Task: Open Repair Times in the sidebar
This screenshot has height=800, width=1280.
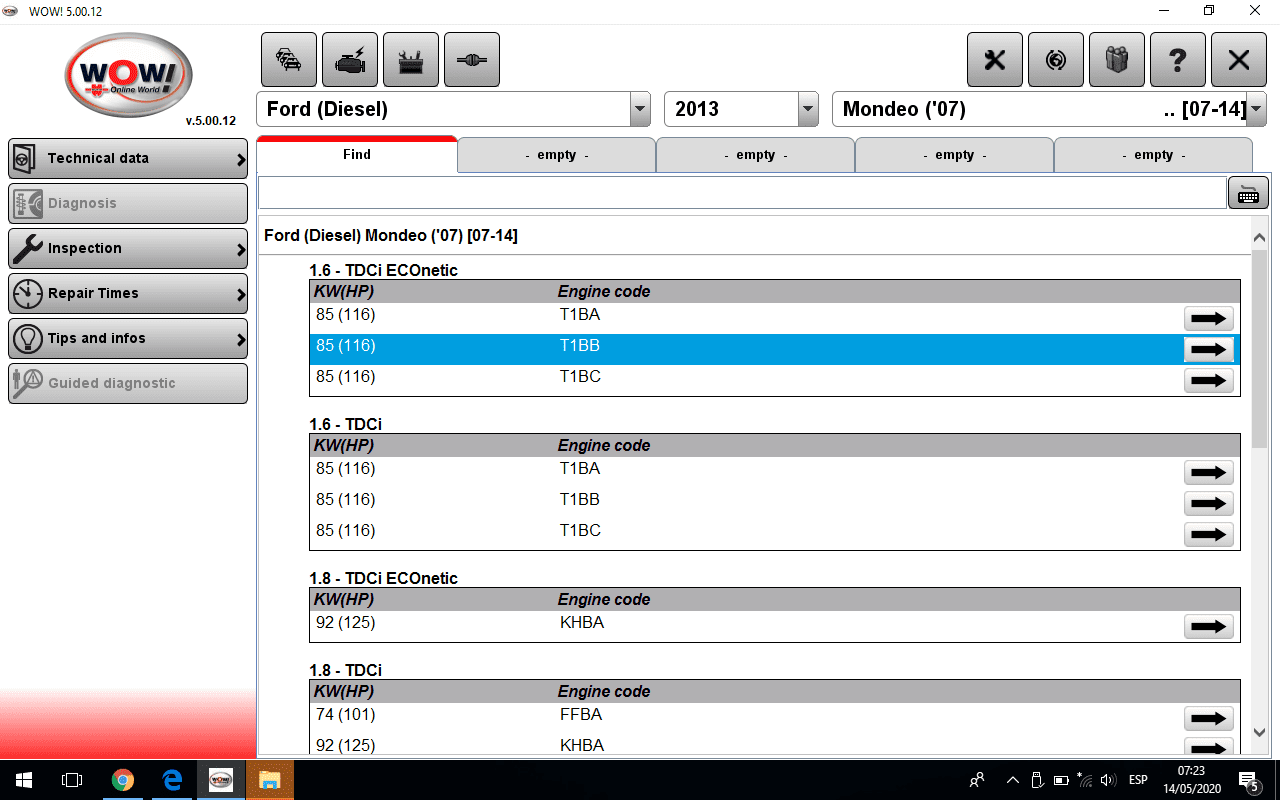Action: point(127,293)
